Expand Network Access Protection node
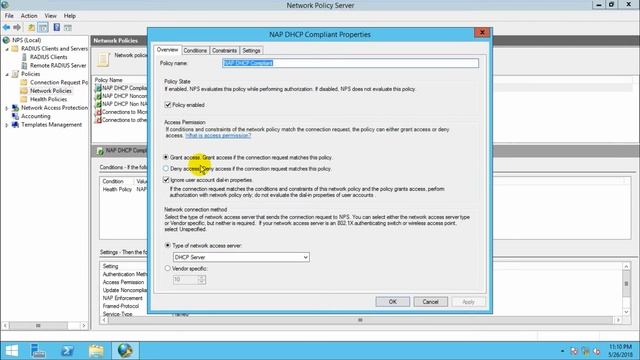The height and width of the screenshot is (360, 640). 7,108
